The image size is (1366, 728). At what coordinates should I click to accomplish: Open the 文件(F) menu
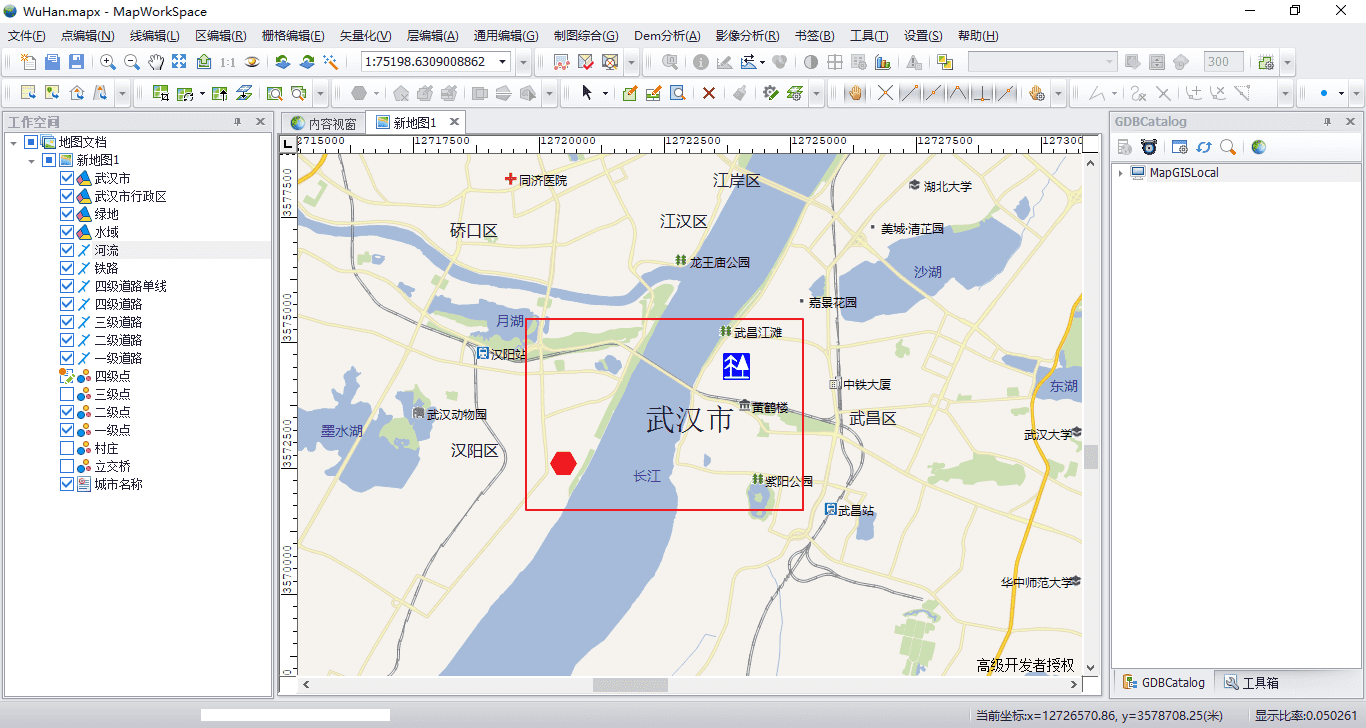[x=27, y=36]
